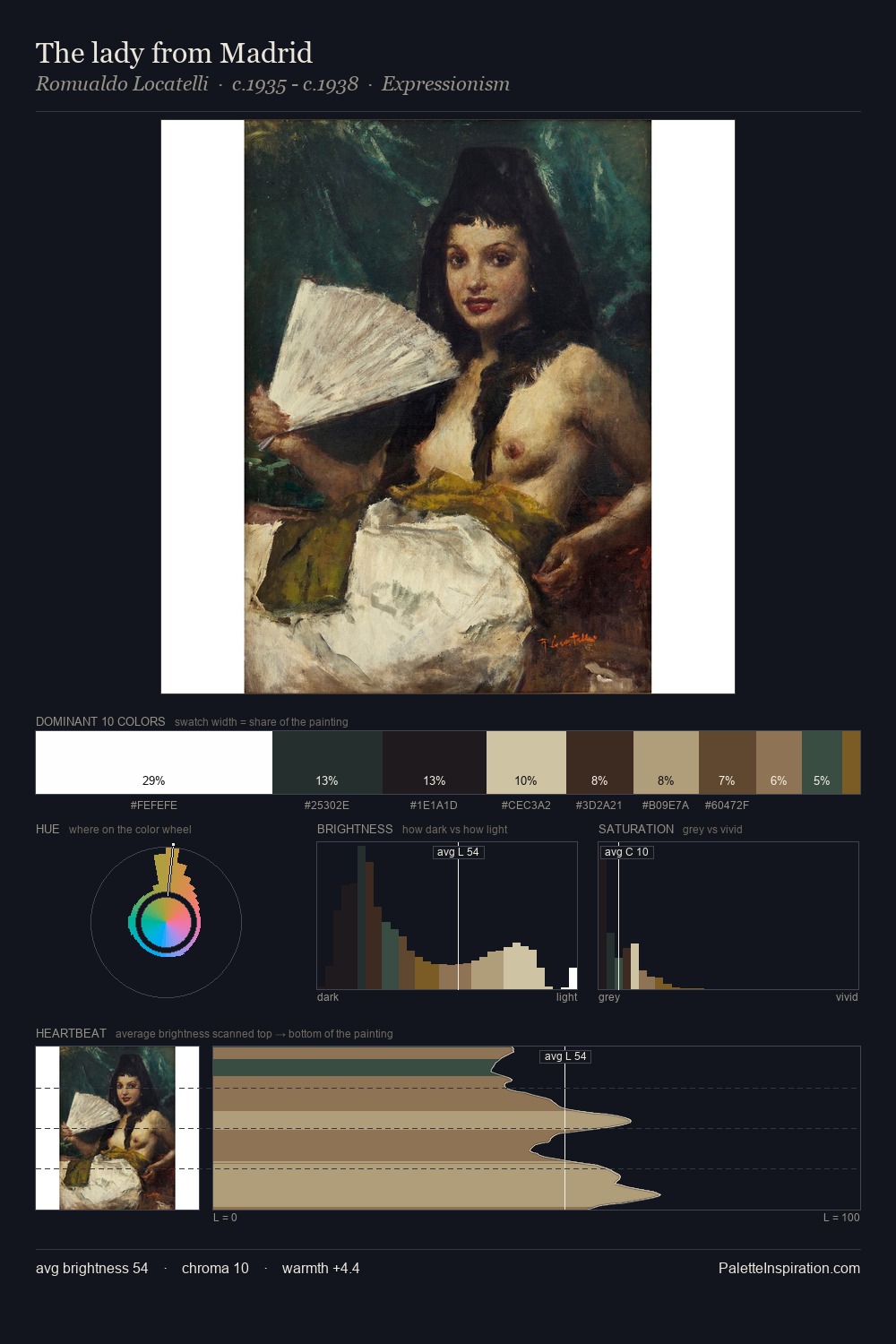Click the brightness histogram chart
This screenshot has height=1344, width=896.
447,916
